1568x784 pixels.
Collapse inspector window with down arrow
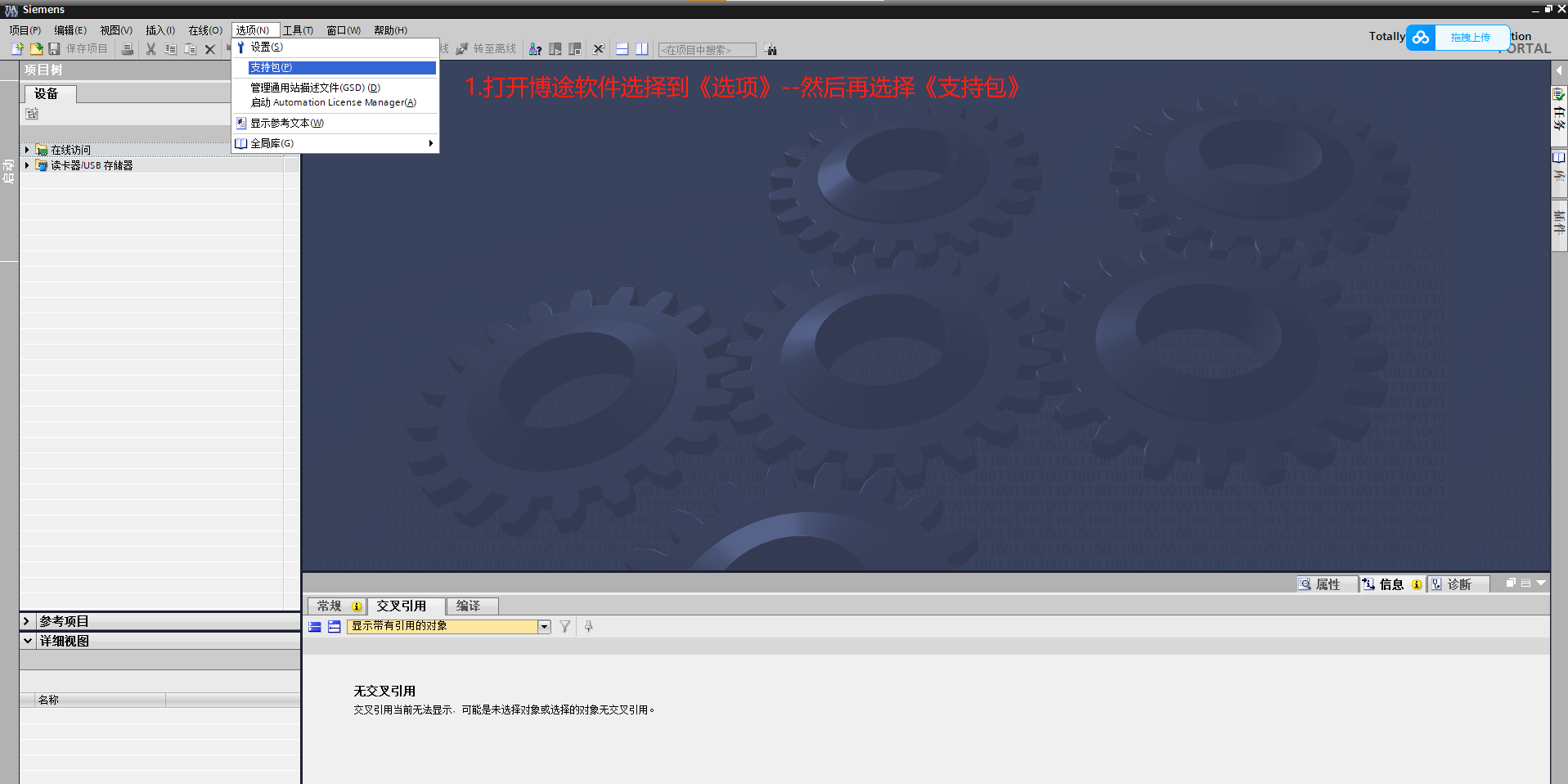tap(1541, 583)
